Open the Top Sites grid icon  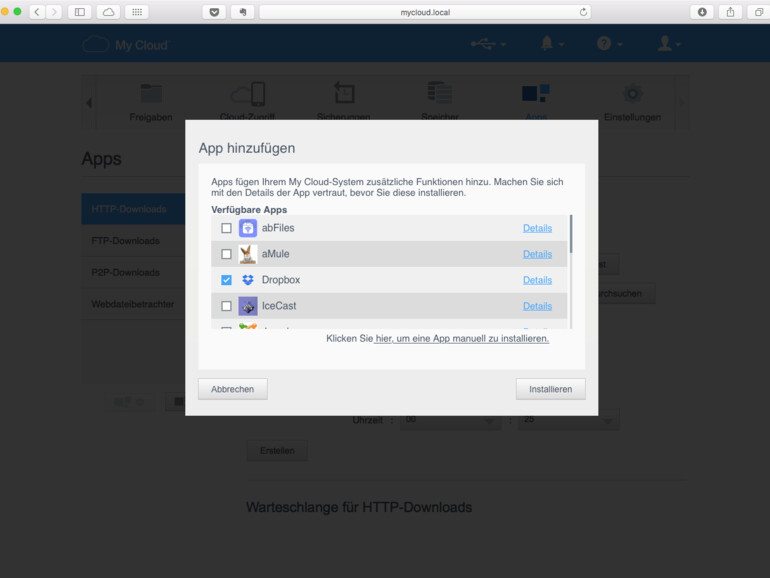[137, 12]
